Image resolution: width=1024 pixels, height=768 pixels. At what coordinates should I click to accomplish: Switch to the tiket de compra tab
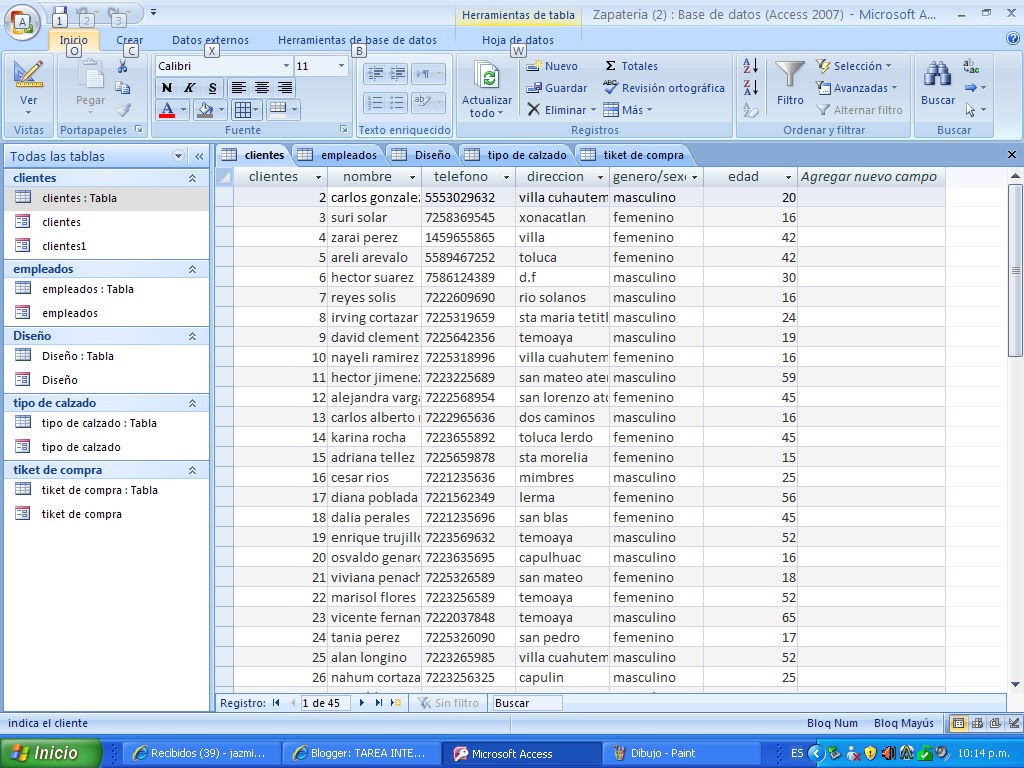[634, 155]
